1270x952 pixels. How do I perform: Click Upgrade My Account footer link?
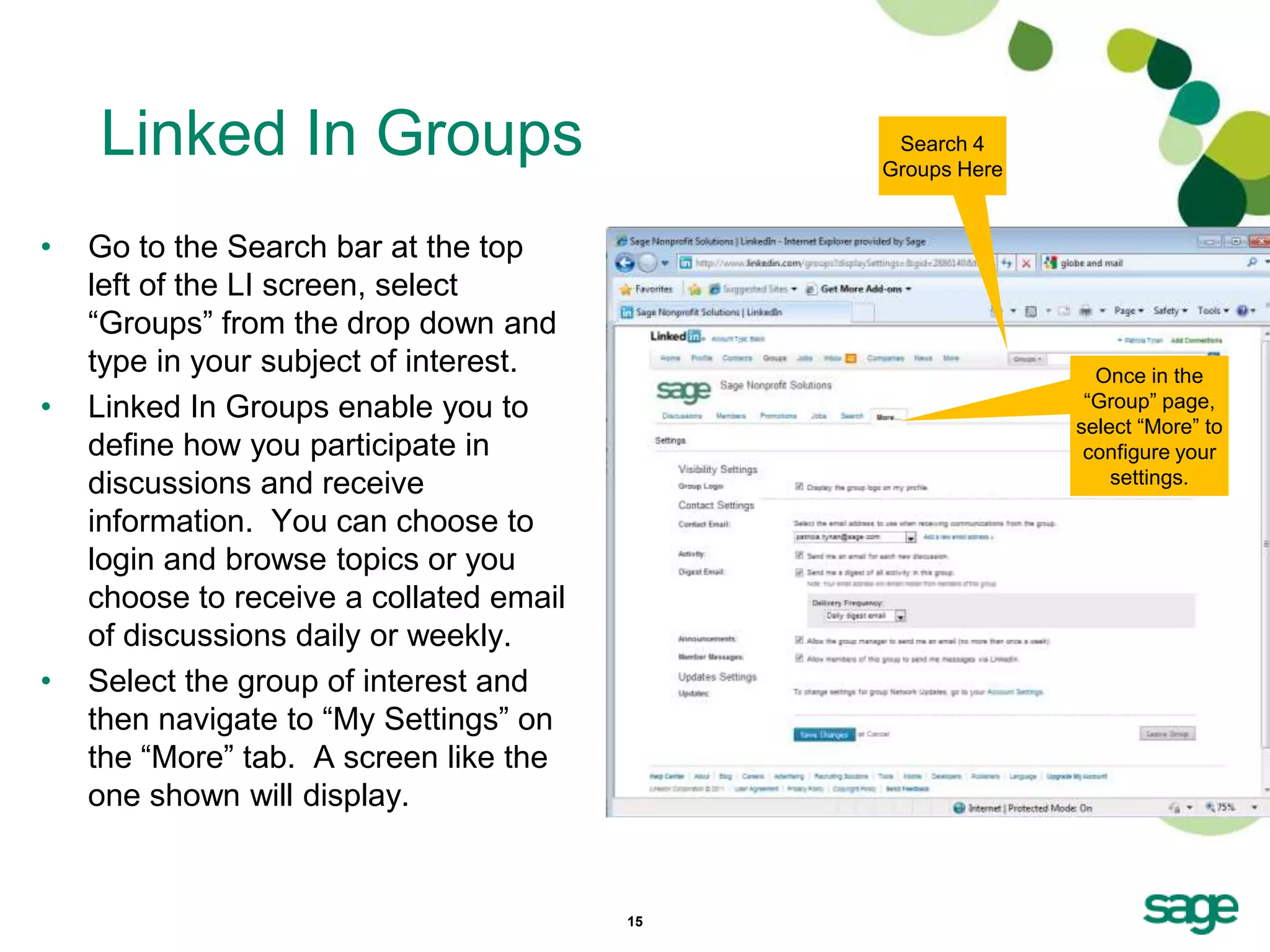click(1077, 776)
